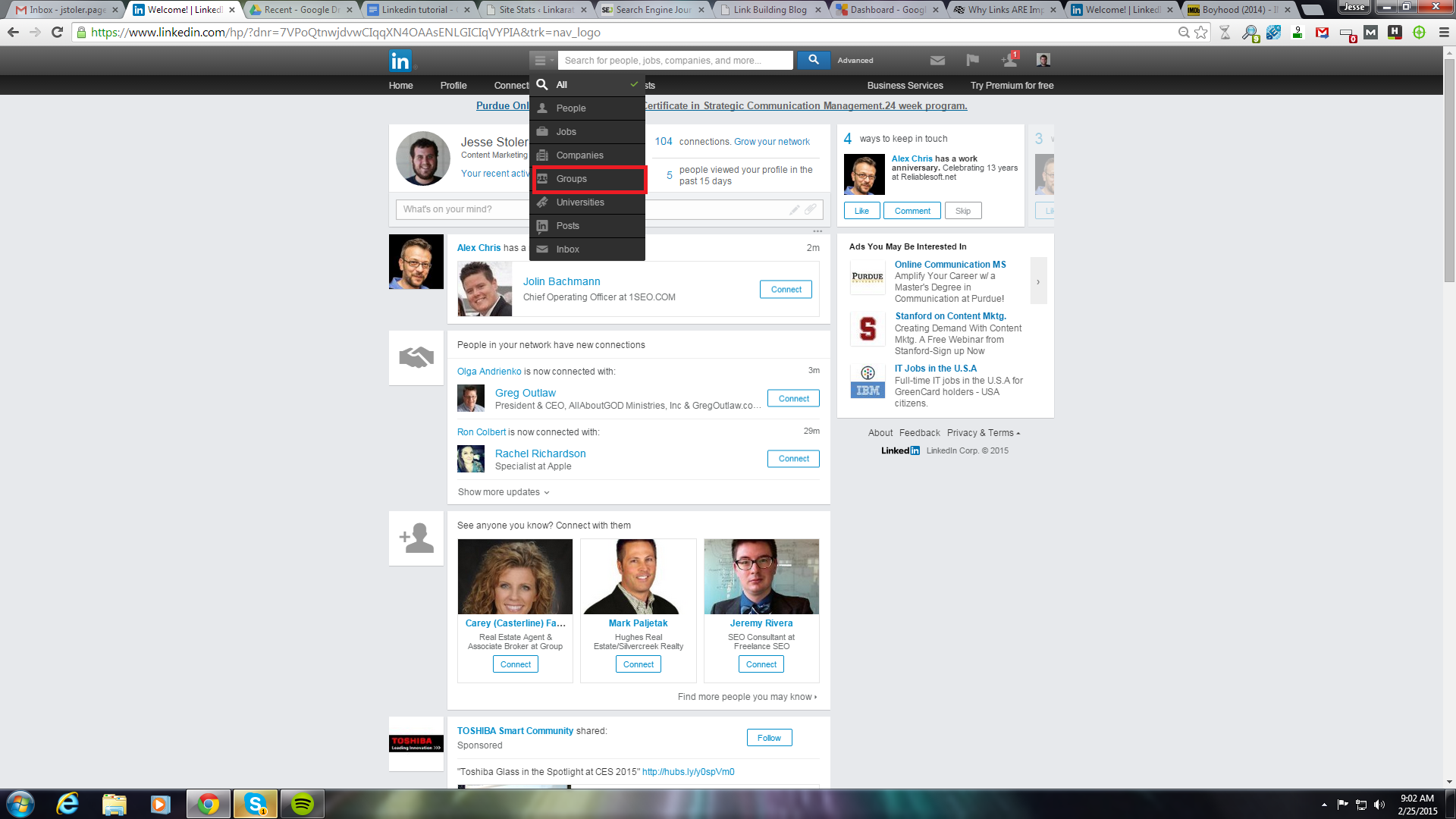Open Gmail extension icon in toolbar
This screenshot has height=819, width=1456.
(x=1322, y=33)
